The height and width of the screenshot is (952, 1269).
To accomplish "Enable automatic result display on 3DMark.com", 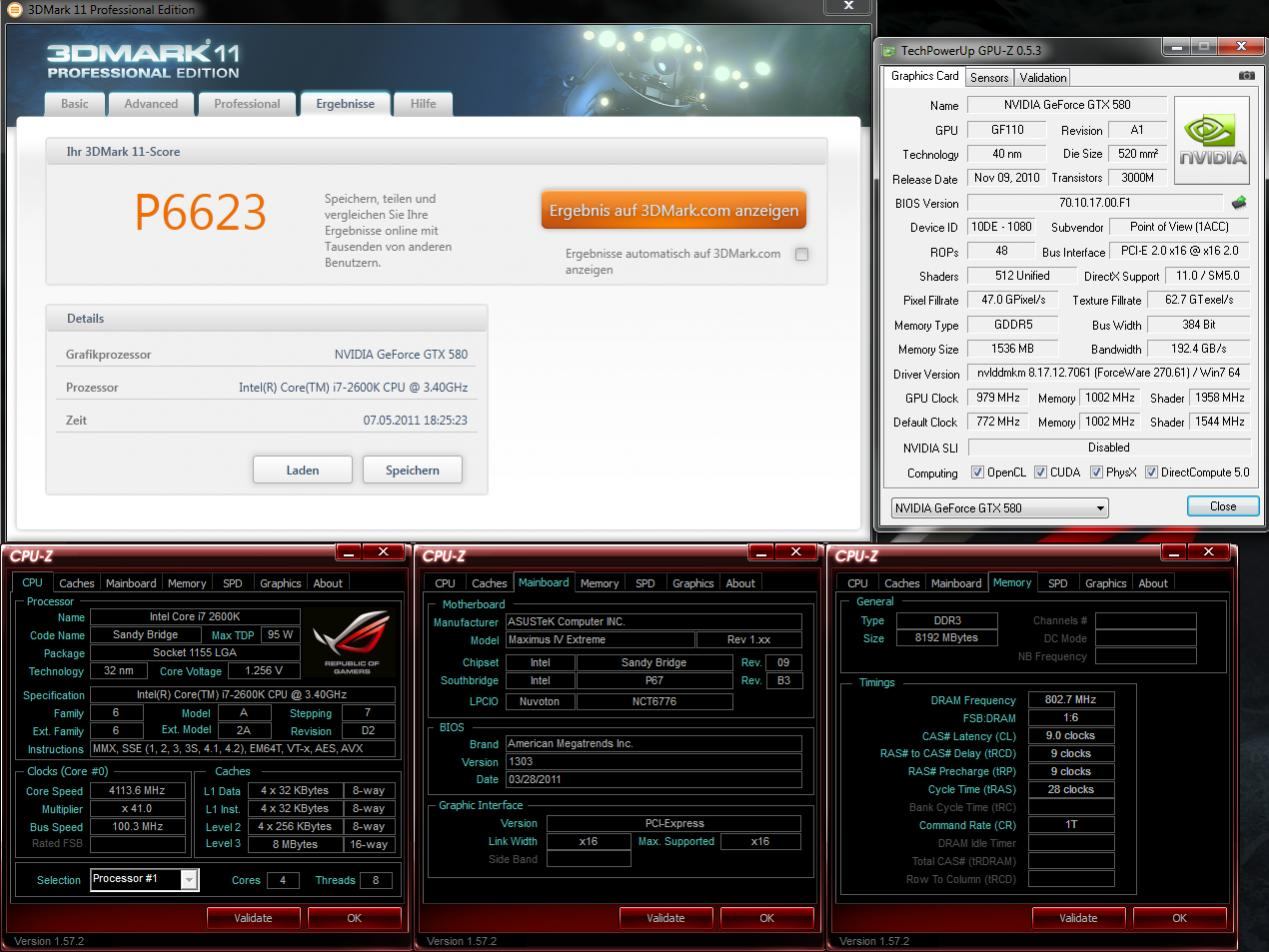I will (801, 254).
